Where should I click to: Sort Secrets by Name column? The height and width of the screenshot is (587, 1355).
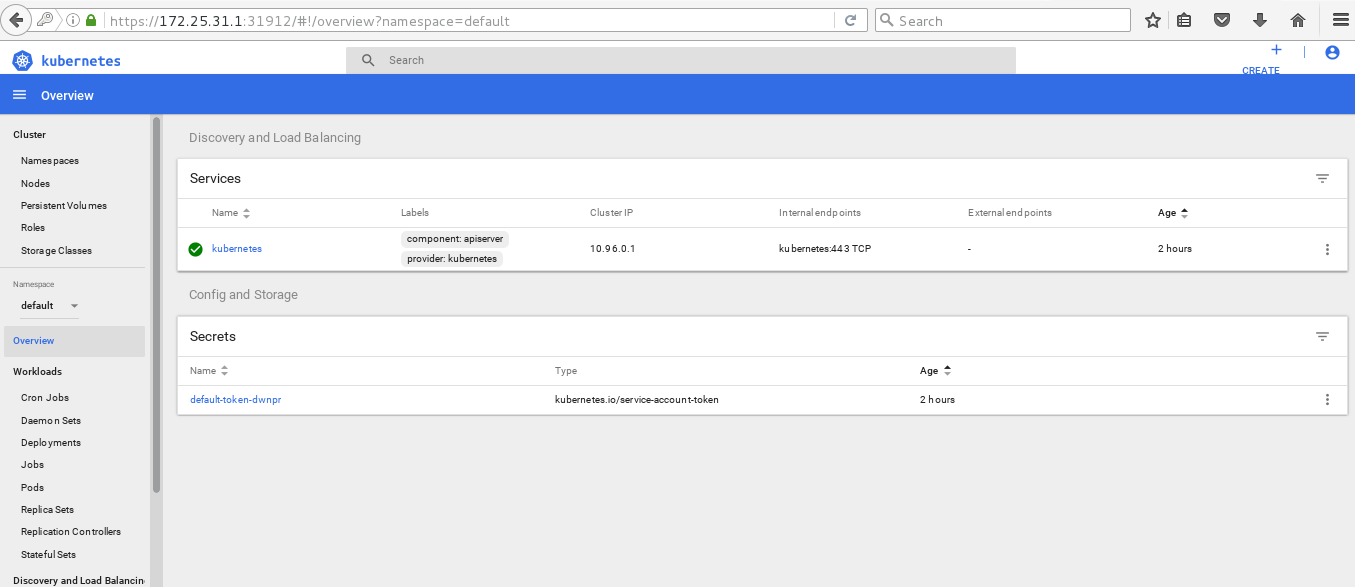pos(209,371)
